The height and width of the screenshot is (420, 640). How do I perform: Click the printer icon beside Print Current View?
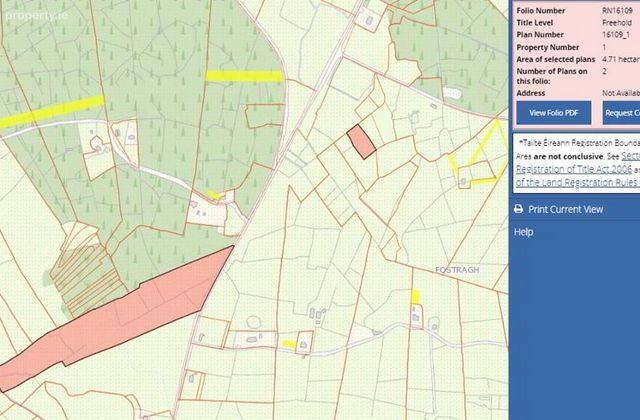click(518, 209)
